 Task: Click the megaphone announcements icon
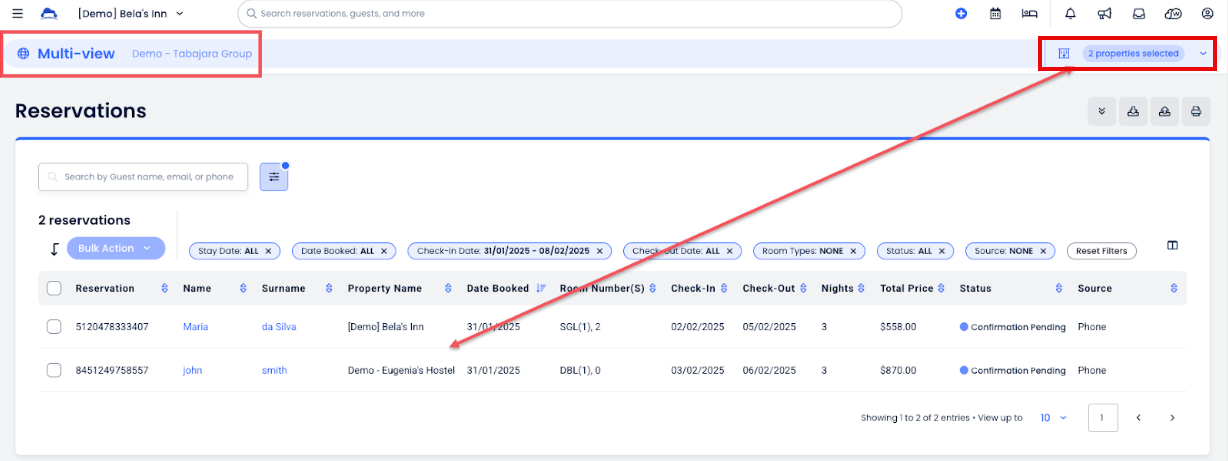click(x=1104, y=14)
